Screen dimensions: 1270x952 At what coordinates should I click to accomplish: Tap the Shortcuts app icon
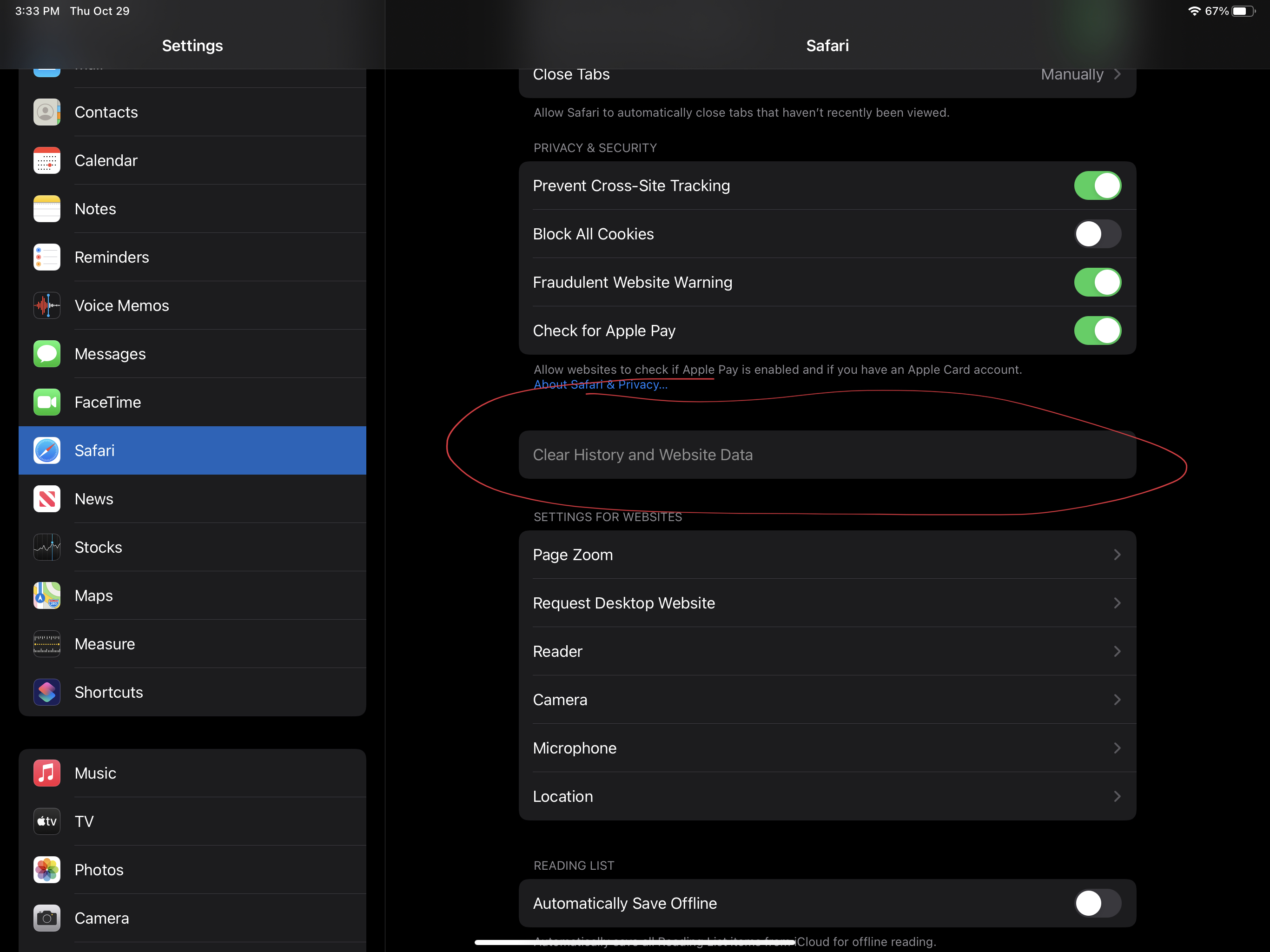[46, 693]
